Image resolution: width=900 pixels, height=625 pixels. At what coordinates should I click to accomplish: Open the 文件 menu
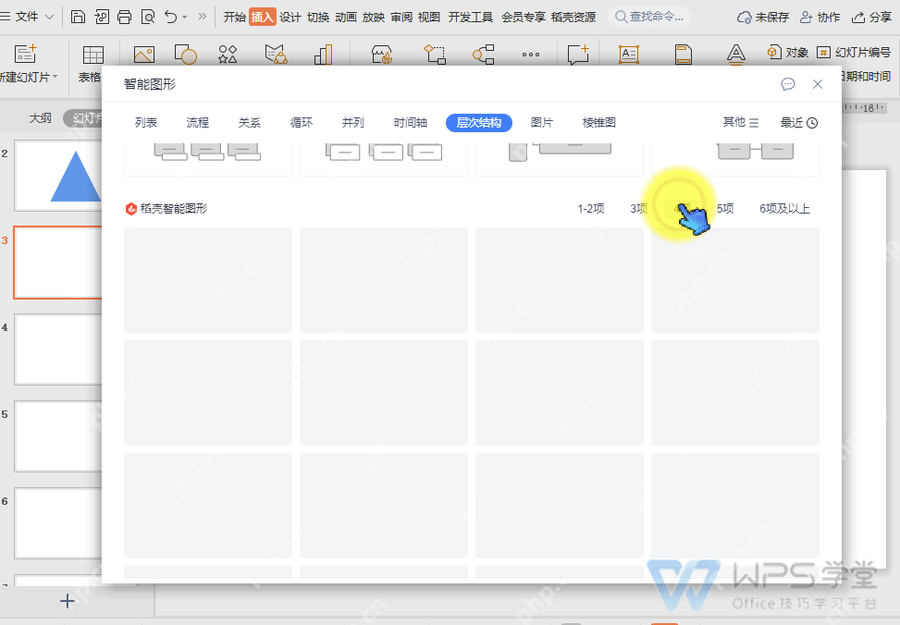point(26,17)
